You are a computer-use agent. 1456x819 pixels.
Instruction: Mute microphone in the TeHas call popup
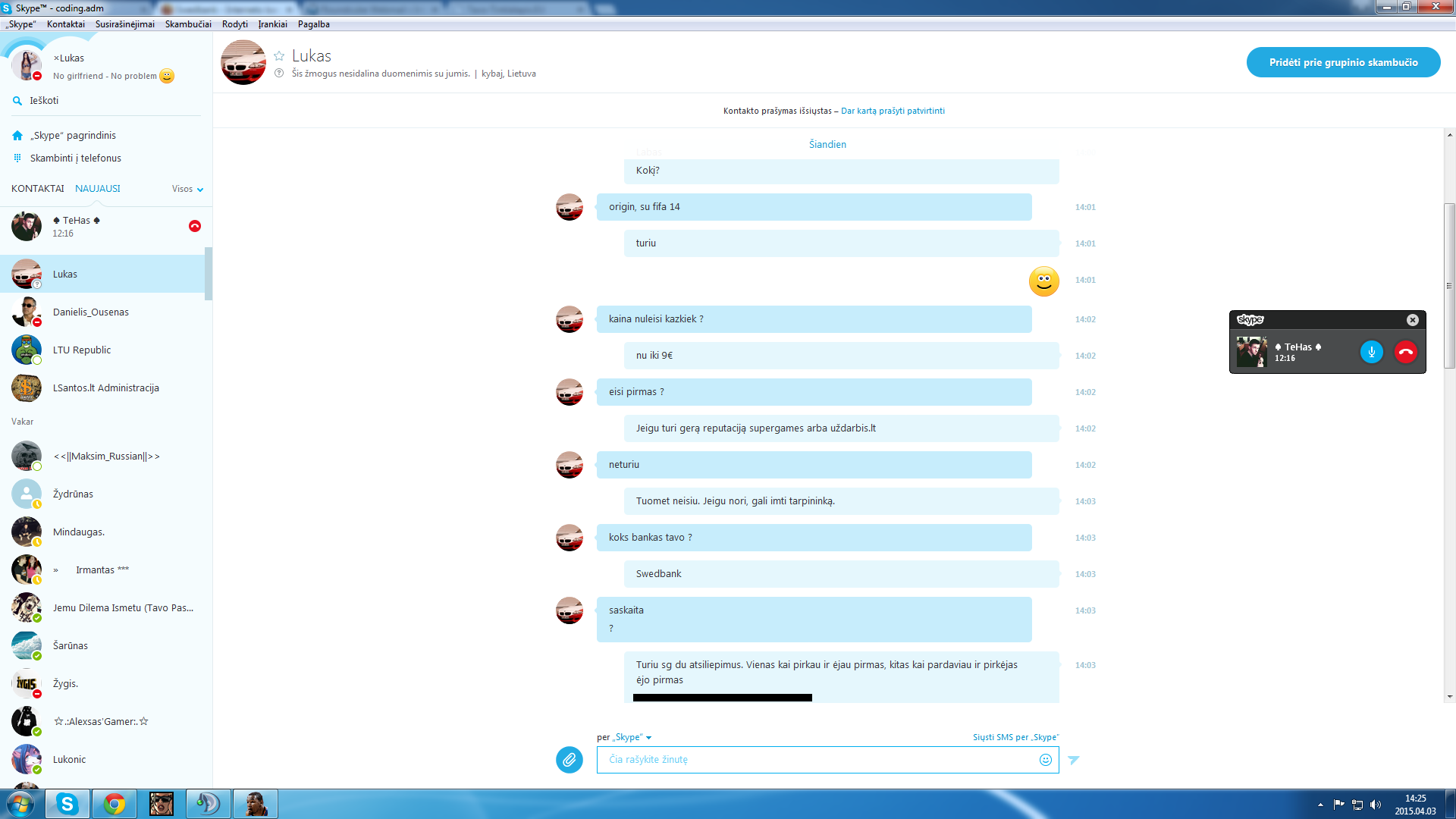pyautogui.click(x=1371, y=352)
